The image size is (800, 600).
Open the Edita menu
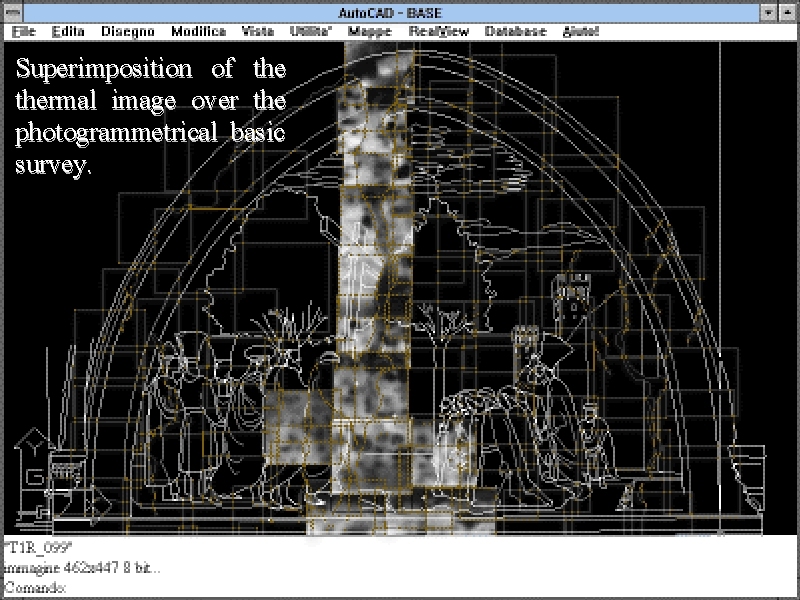tap(68, 32)
